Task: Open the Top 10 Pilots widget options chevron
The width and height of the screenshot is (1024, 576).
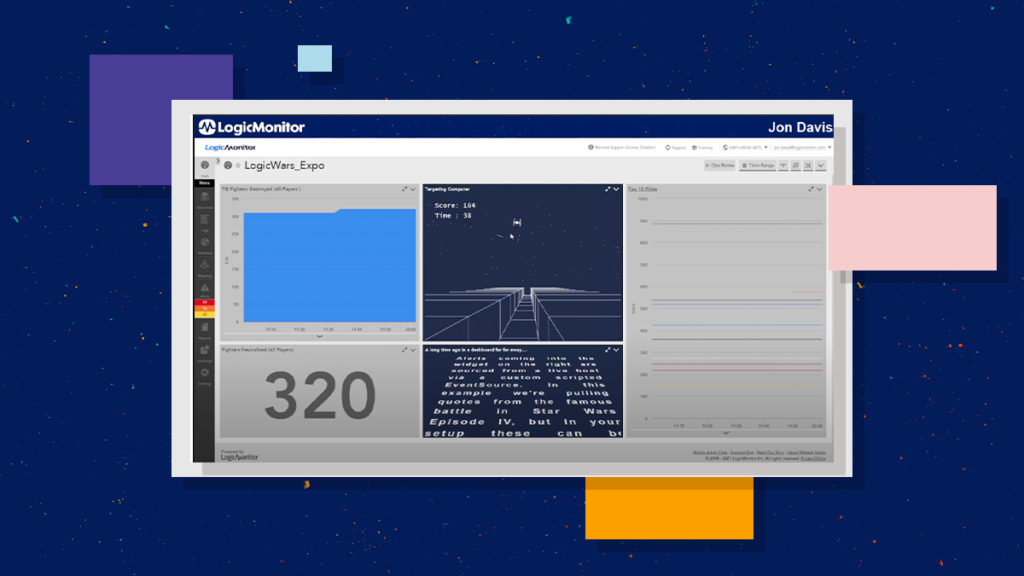Action: tap(817, 188)
